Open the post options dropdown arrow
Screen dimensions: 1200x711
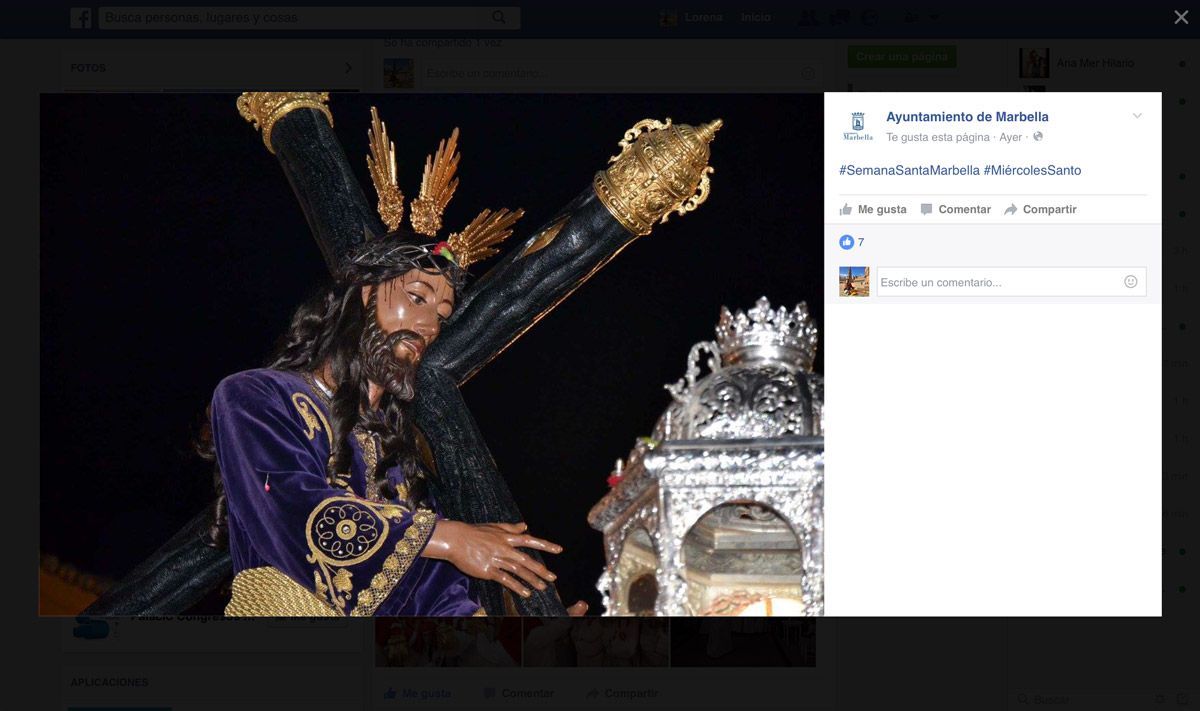[x=1137, y=116]
